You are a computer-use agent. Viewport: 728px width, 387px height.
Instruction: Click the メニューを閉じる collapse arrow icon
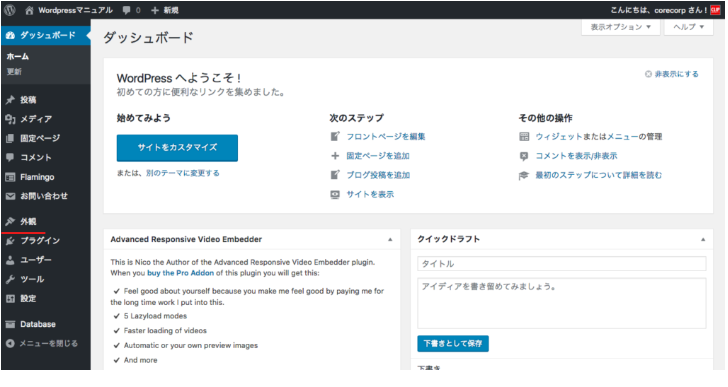pos(10,343)
